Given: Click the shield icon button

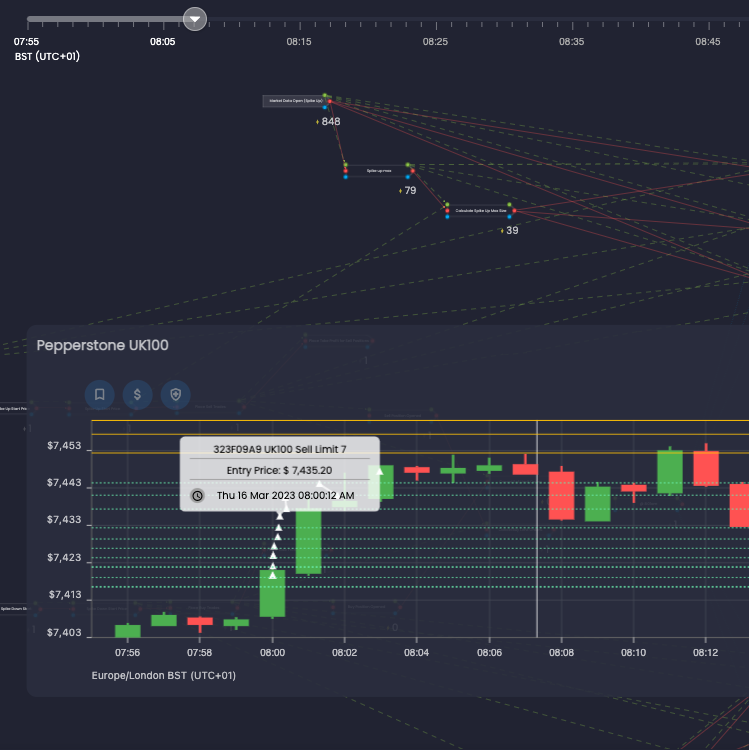Looking at the screenshot, I should tap(176, 394).
